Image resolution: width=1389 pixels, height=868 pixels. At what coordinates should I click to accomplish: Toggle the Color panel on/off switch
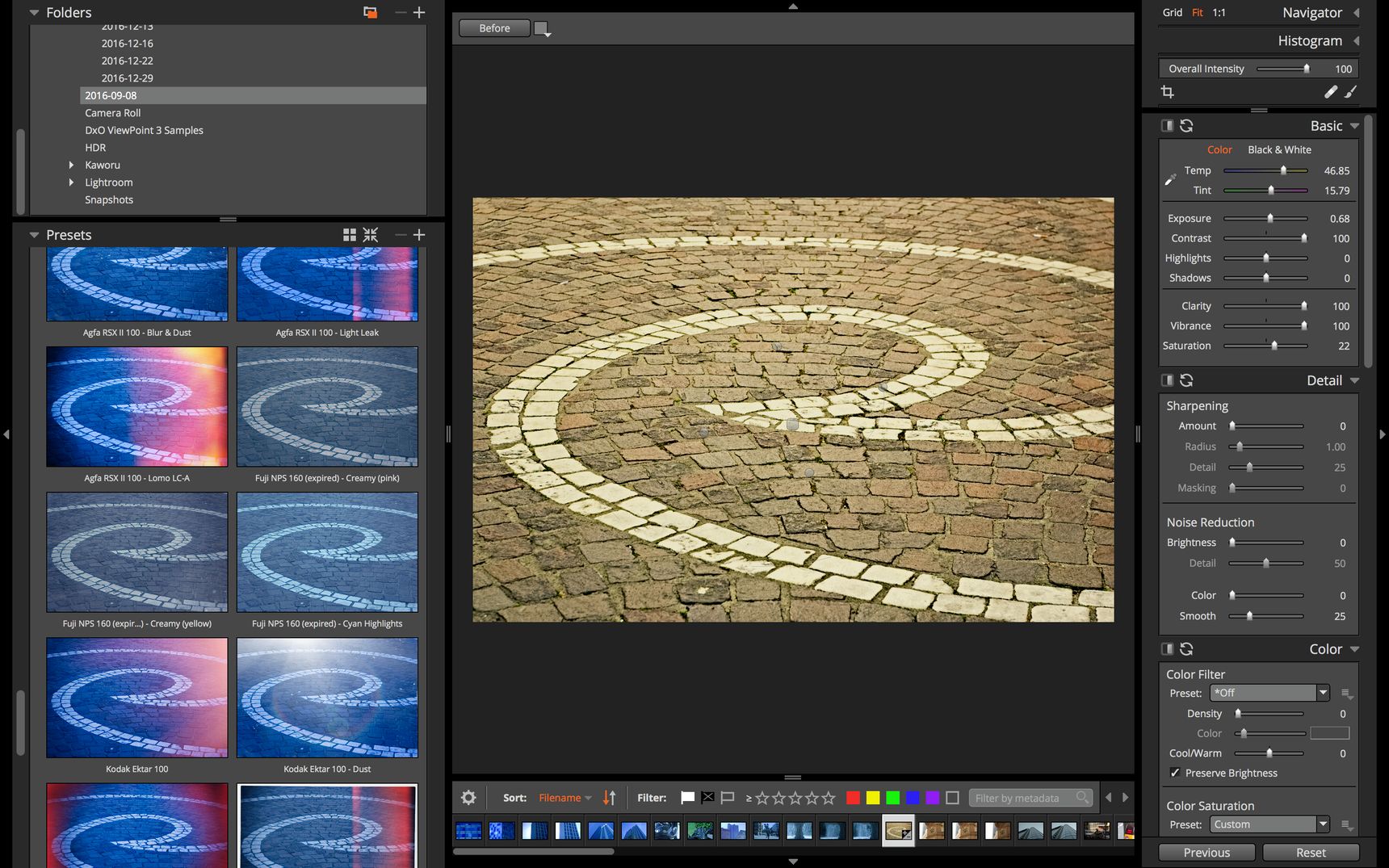tap(1167, 649)
